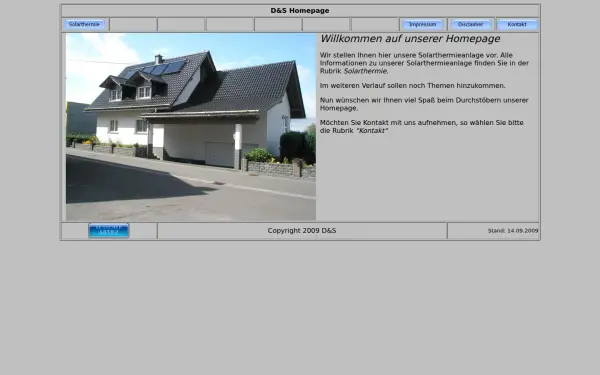Click the blue visitor counter badge
Screen dimensions: 600x375
click(109, 231)
